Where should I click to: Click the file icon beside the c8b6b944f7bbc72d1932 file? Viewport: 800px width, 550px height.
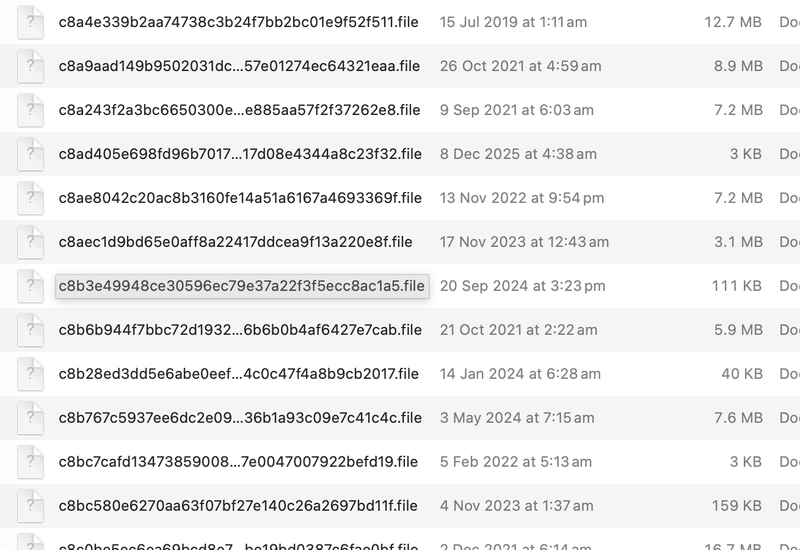pos(30,330)
